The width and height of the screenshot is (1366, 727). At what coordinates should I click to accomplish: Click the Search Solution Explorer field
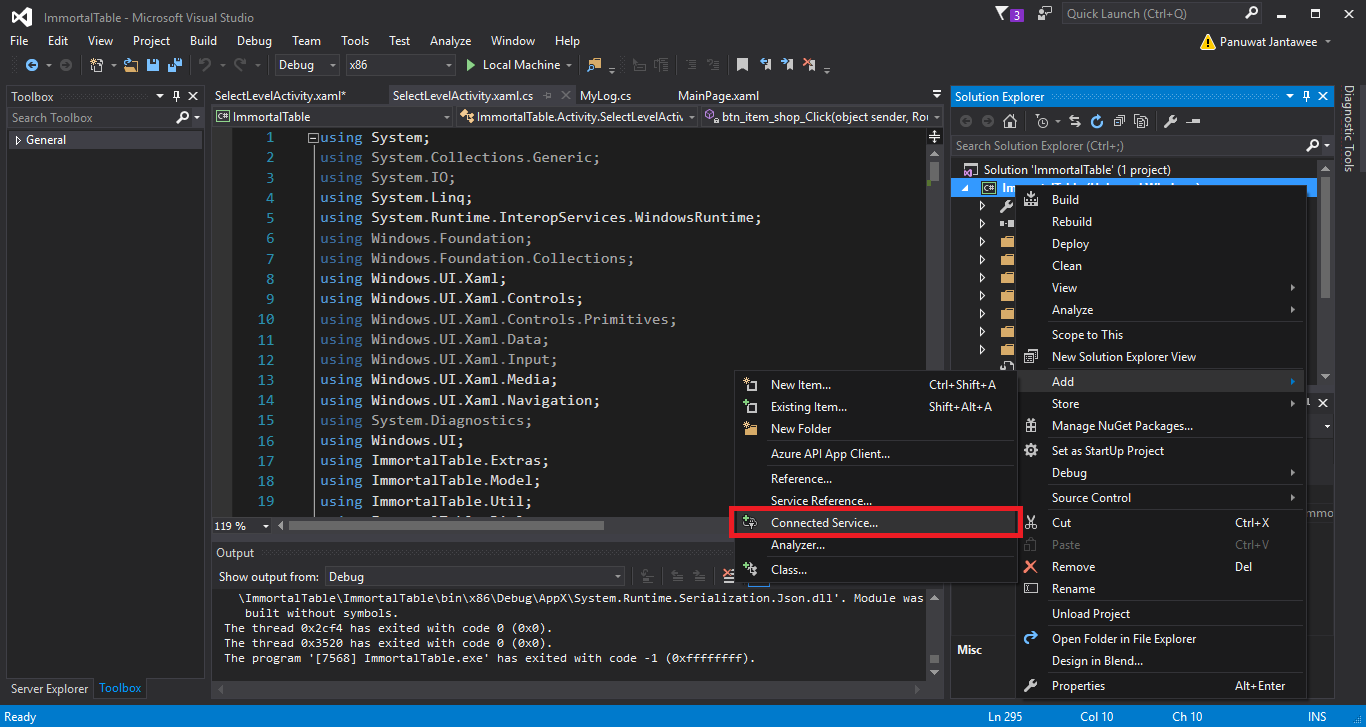pyautogui.click(x=1130, y=146)
